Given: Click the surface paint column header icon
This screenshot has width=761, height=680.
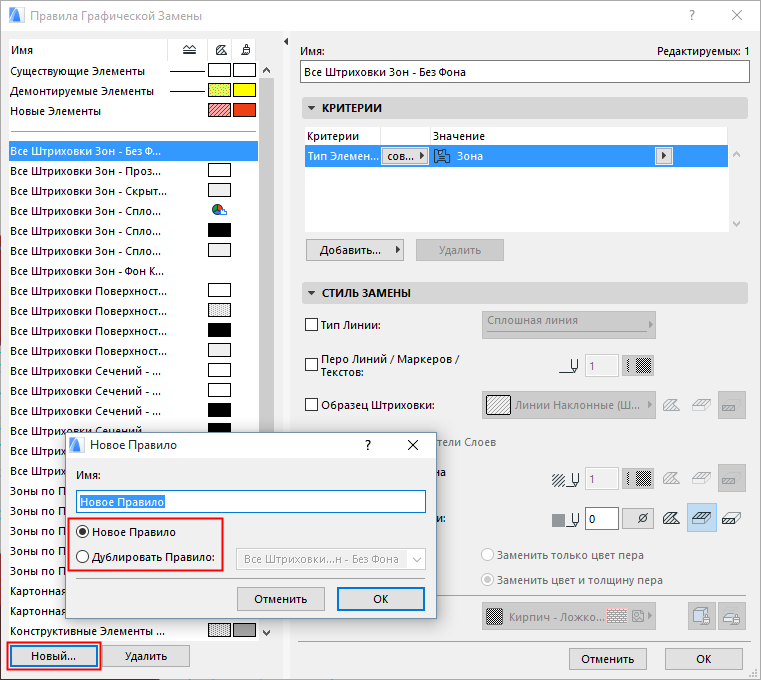Looking at the screenshot, I should 246,50.
